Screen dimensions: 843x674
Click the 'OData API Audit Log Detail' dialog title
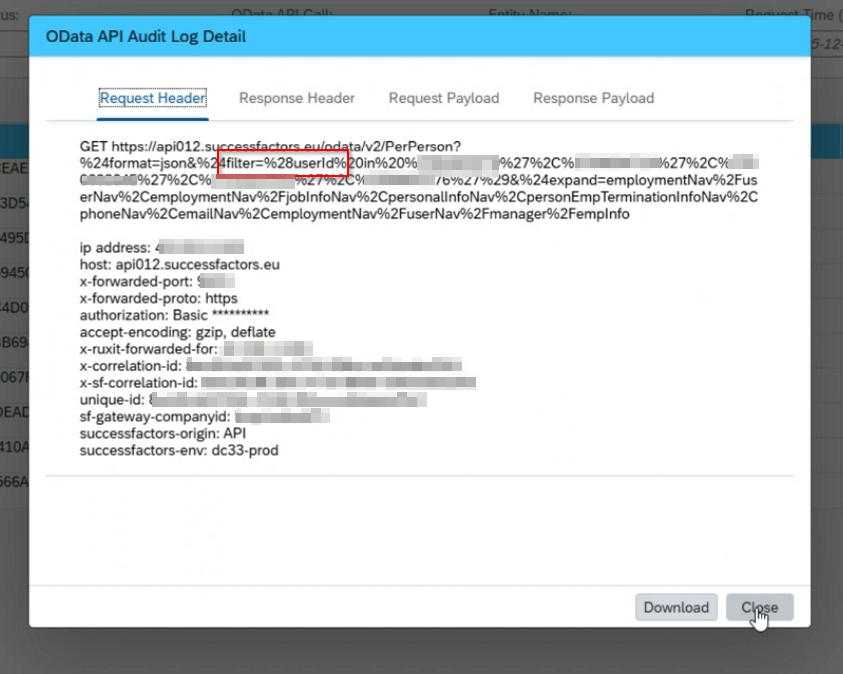(x=146, y=37)
